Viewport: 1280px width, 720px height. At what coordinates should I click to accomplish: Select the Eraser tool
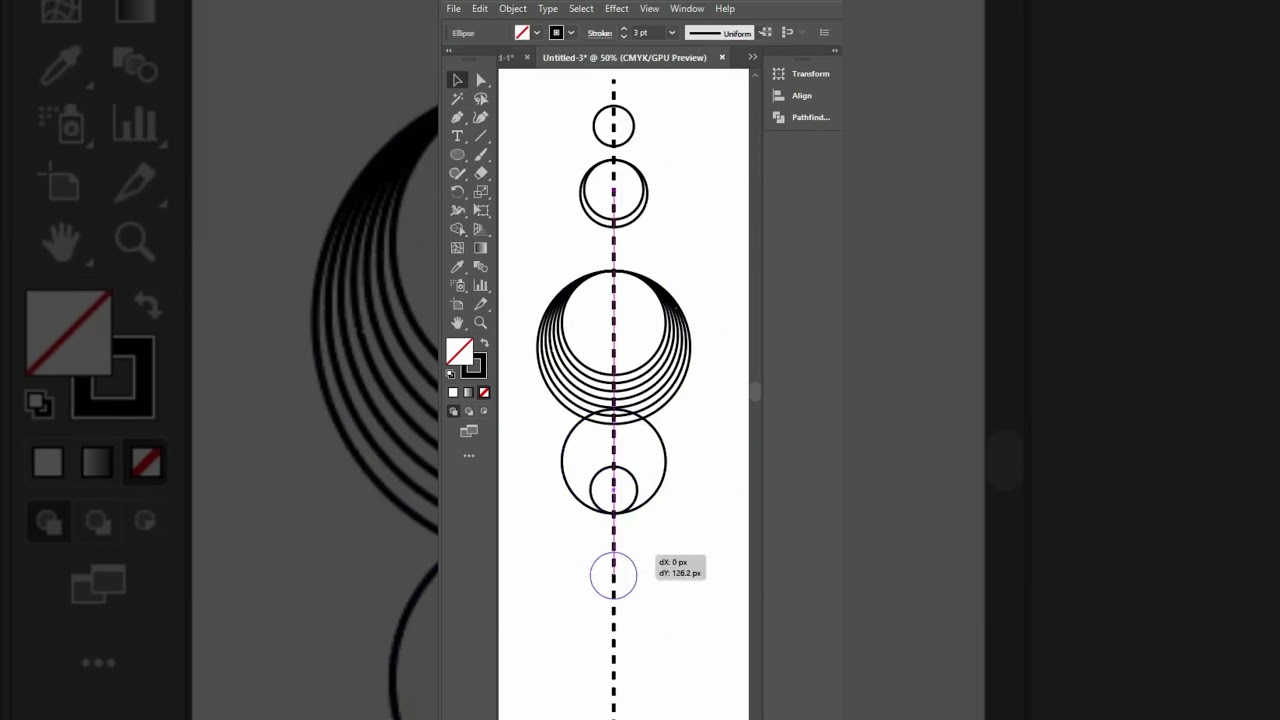(481, 173)
